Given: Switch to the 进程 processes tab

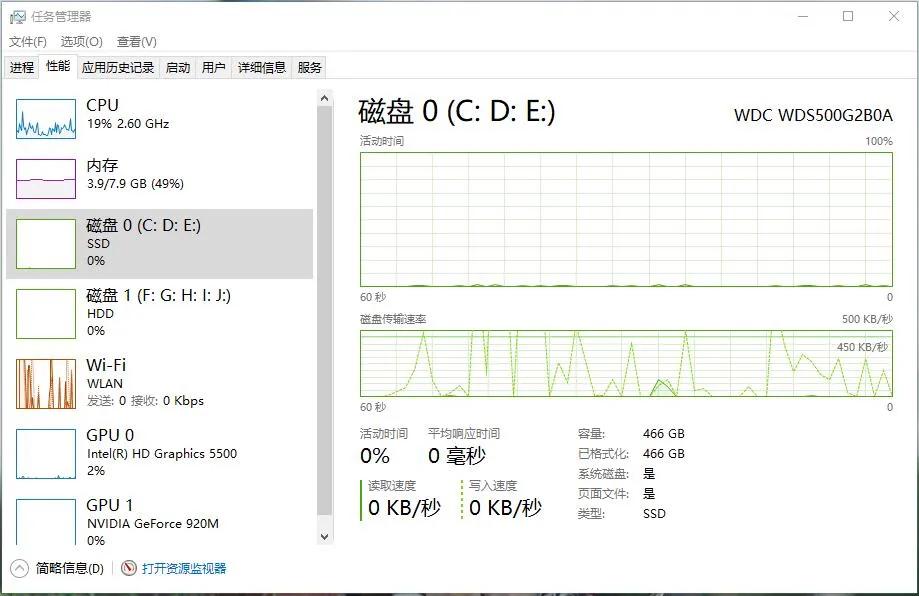Looking at the screenshot, I should click(x=22, y=67).
